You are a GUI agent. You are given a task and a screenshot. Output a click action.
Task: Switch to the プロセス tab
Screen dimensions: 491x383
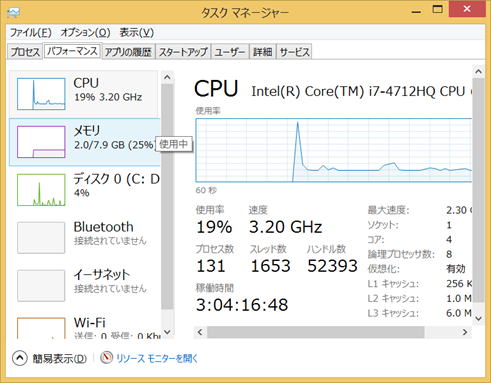pyautogui.click(x=25, y=52)
